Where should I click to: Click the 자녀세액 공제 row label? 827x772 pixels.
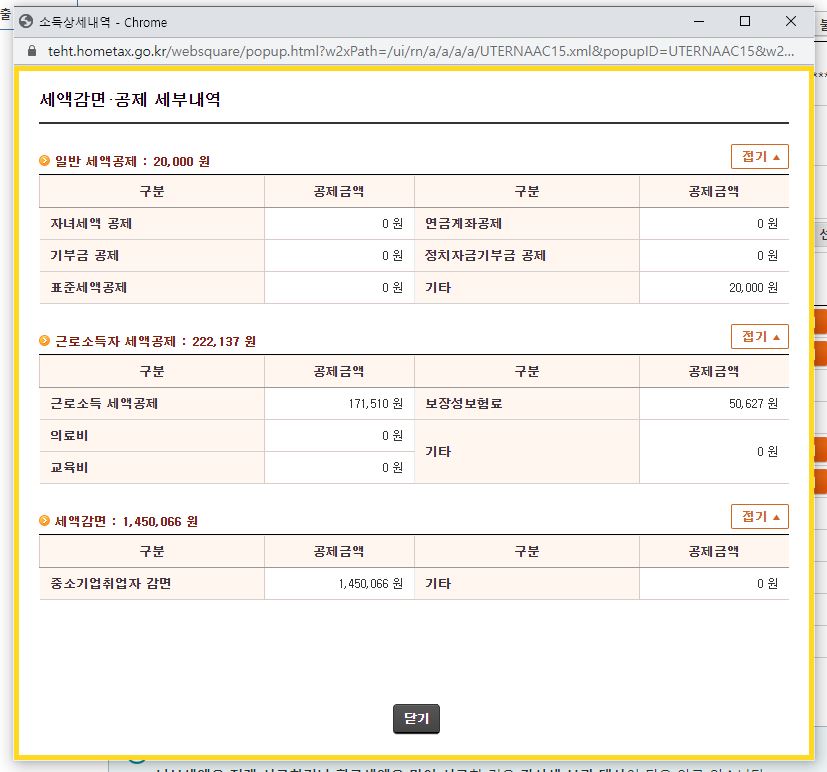pos(91,224)
